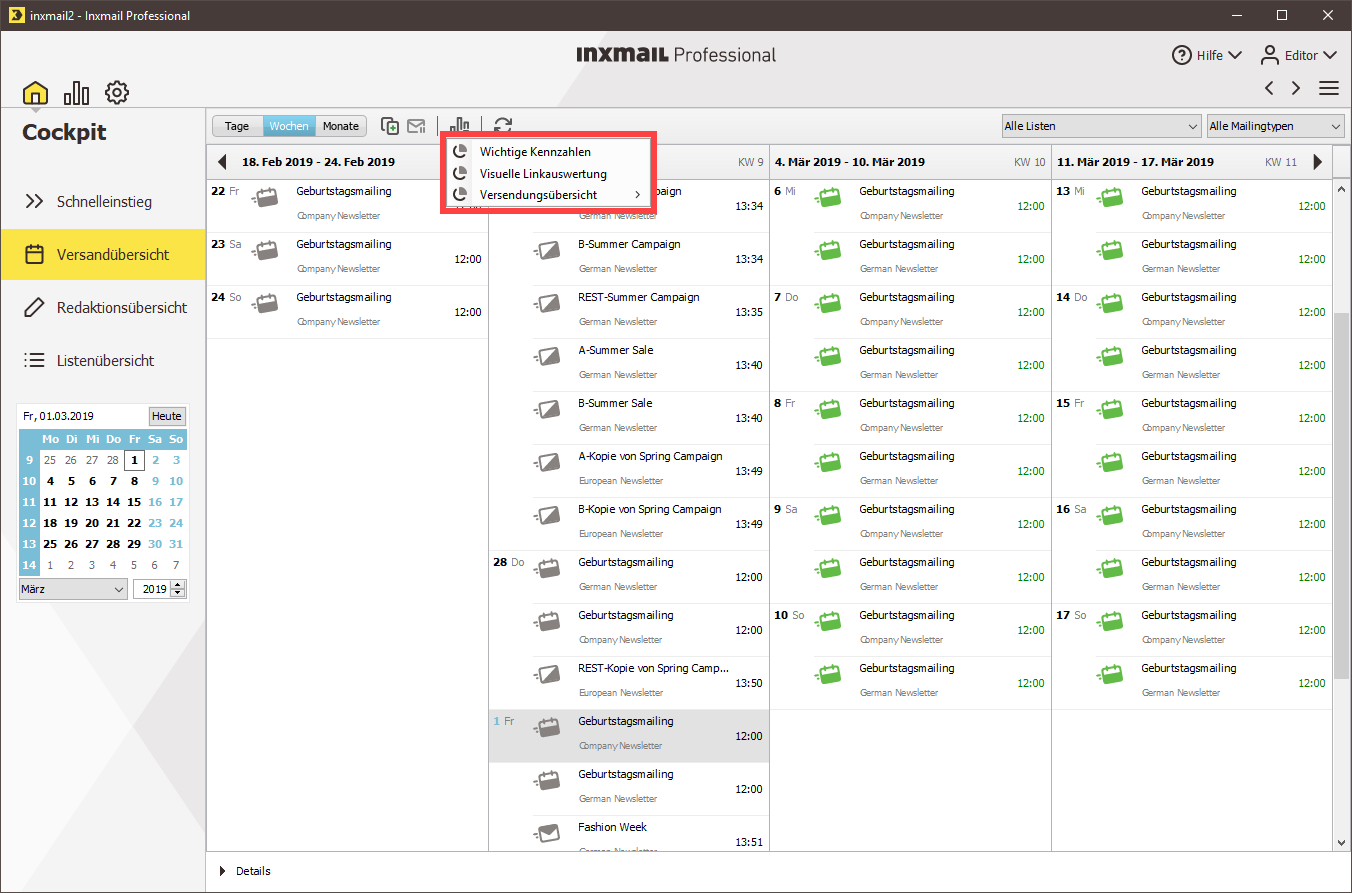Open Redaktionsübersicht in the sidebar
Viewport: 1352px width, 893px height.
click(103, 307)
